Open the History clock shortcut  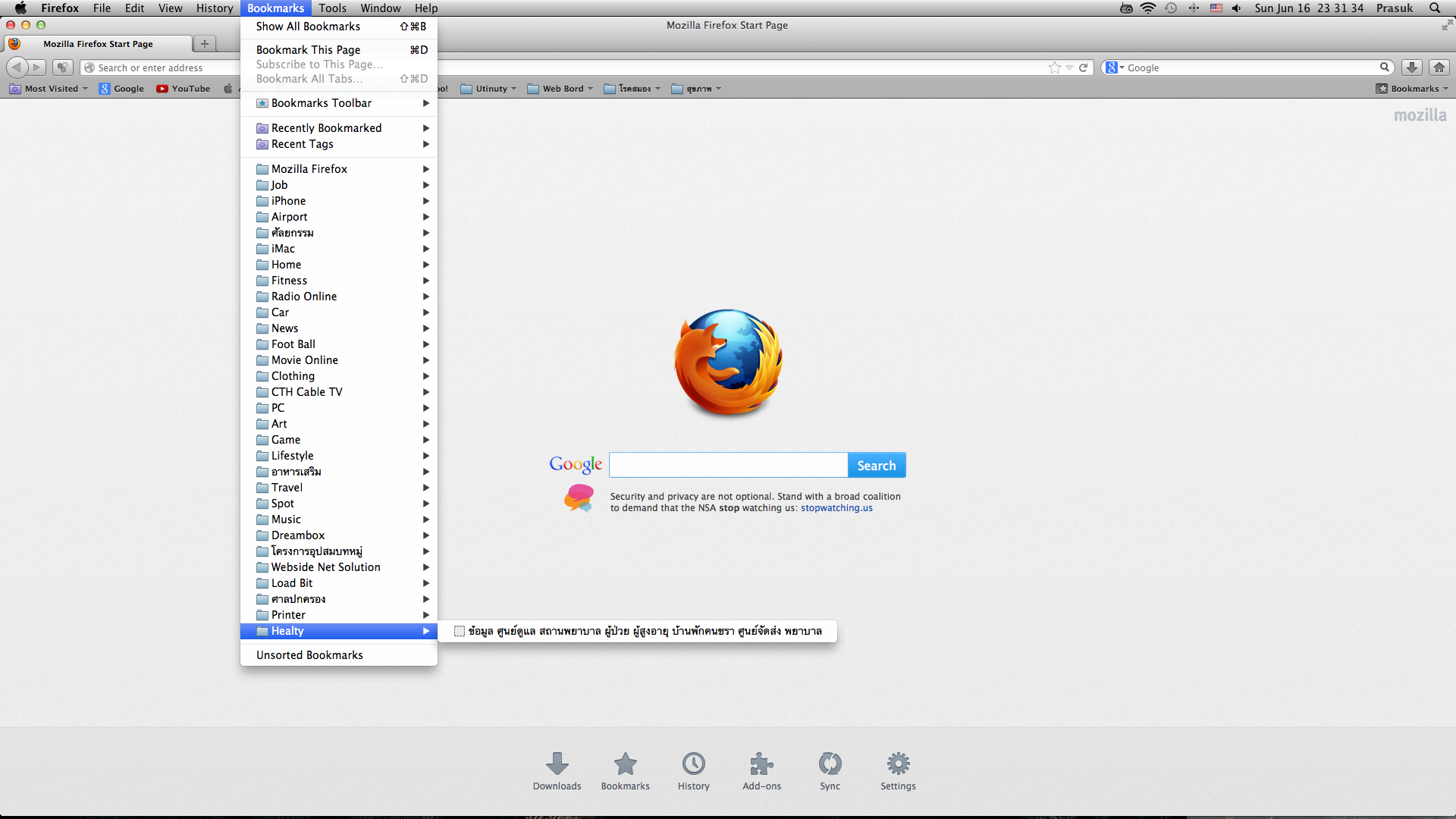pyautogui.click(x=693, y=770)
